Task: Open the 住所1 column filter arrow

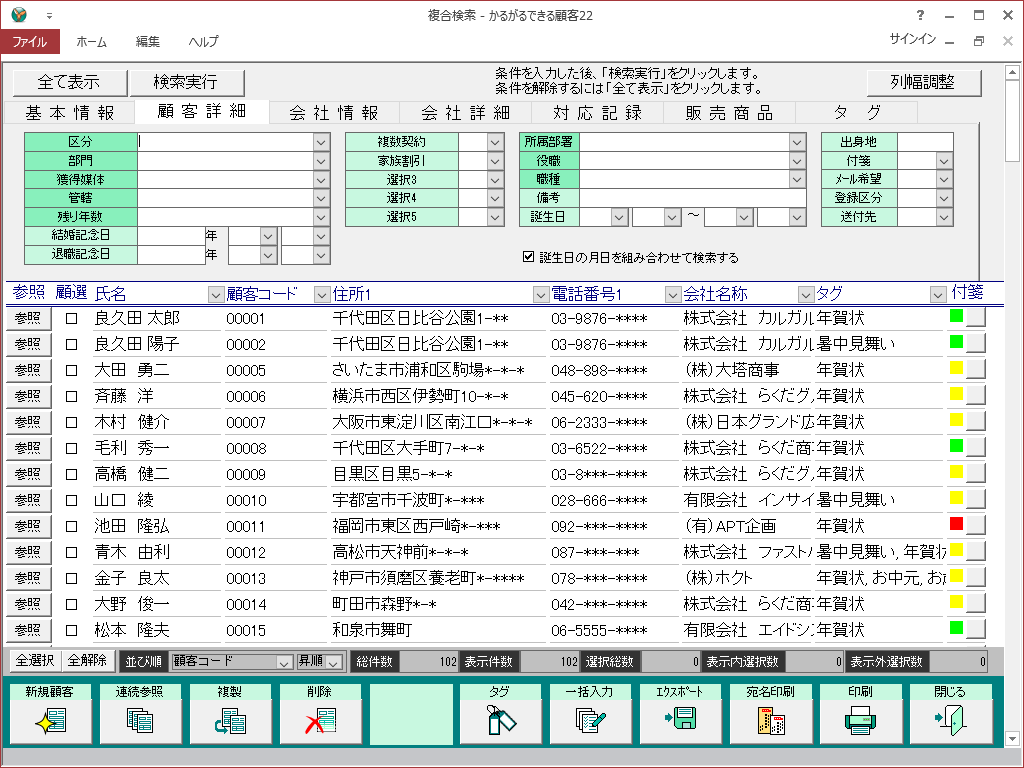Action: 541,295
